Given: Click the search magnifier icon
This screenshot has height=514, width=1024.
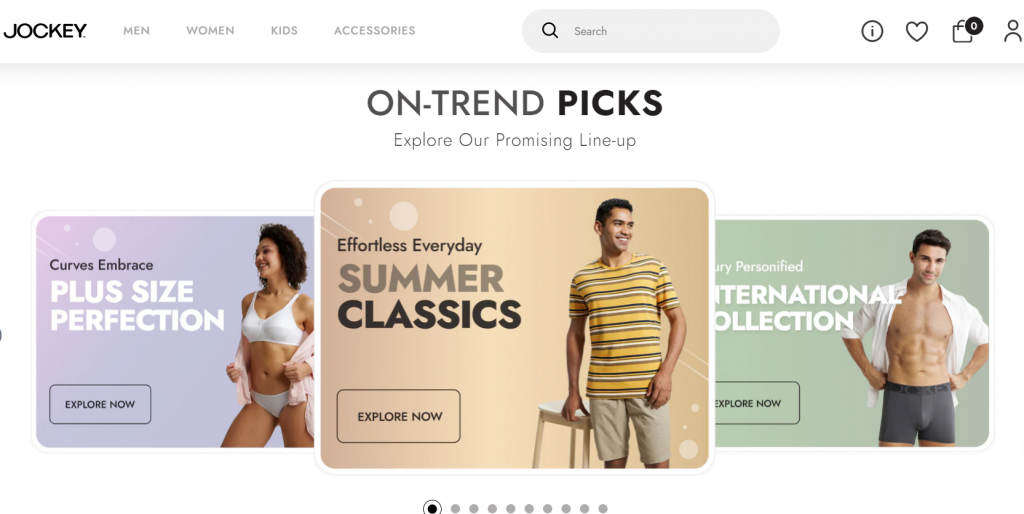Looking at the screenshot, I should pyautogui.click(x=550, y=31).
